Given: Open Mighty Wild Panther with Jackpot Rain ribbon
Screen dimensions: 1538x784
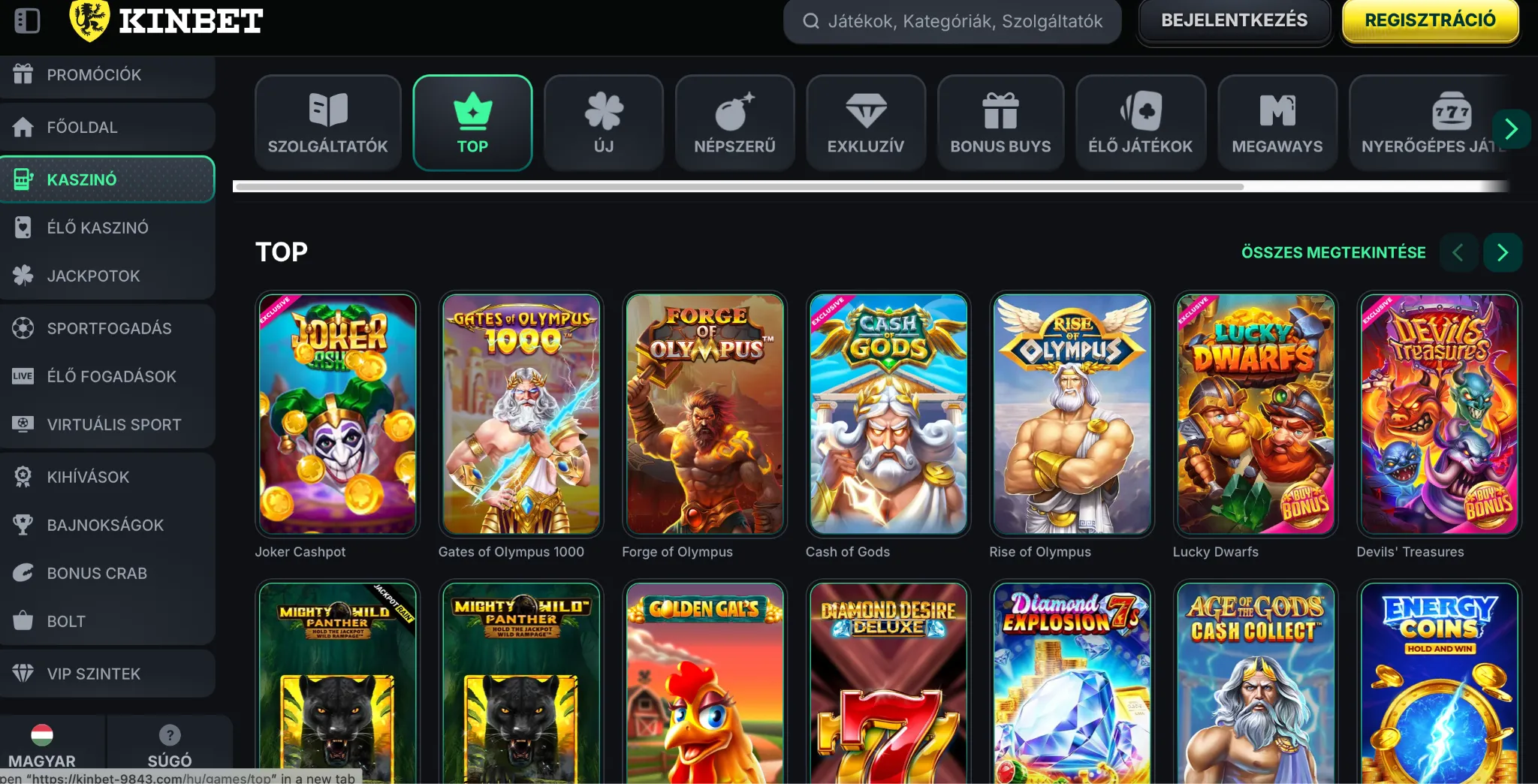Looking at the screenshot, I should pos(337,682).
